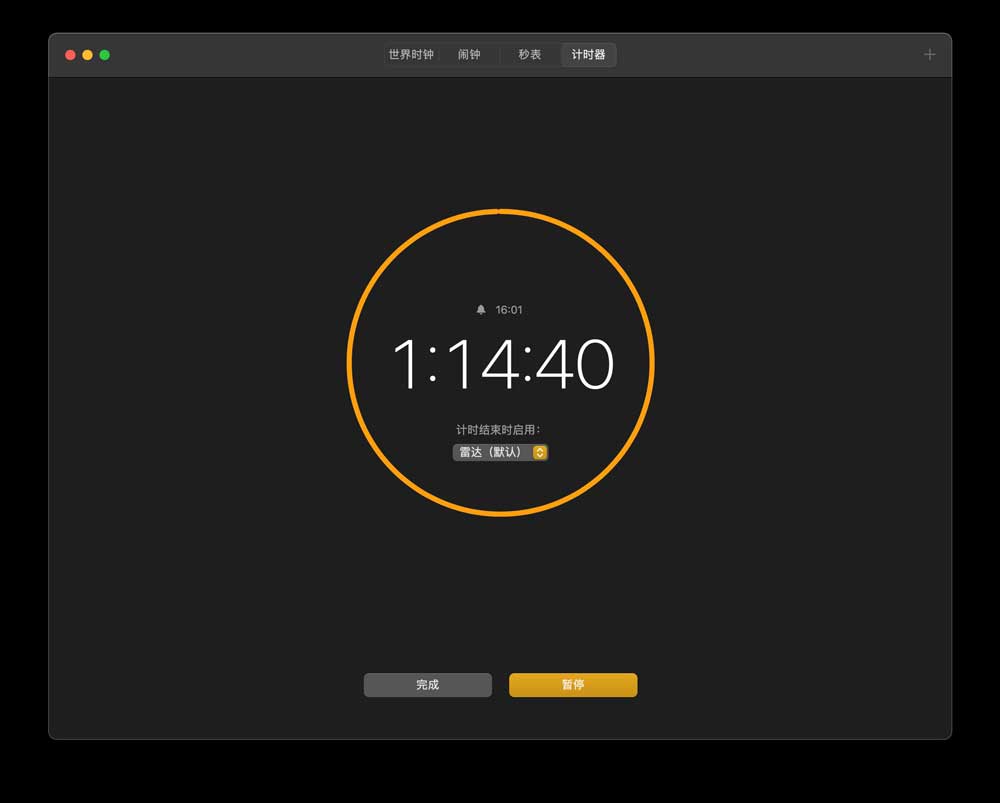Open the 雷达（默认）sound dropdown
This screenshot has height=803, width=1000.
[x=492, y=452]
